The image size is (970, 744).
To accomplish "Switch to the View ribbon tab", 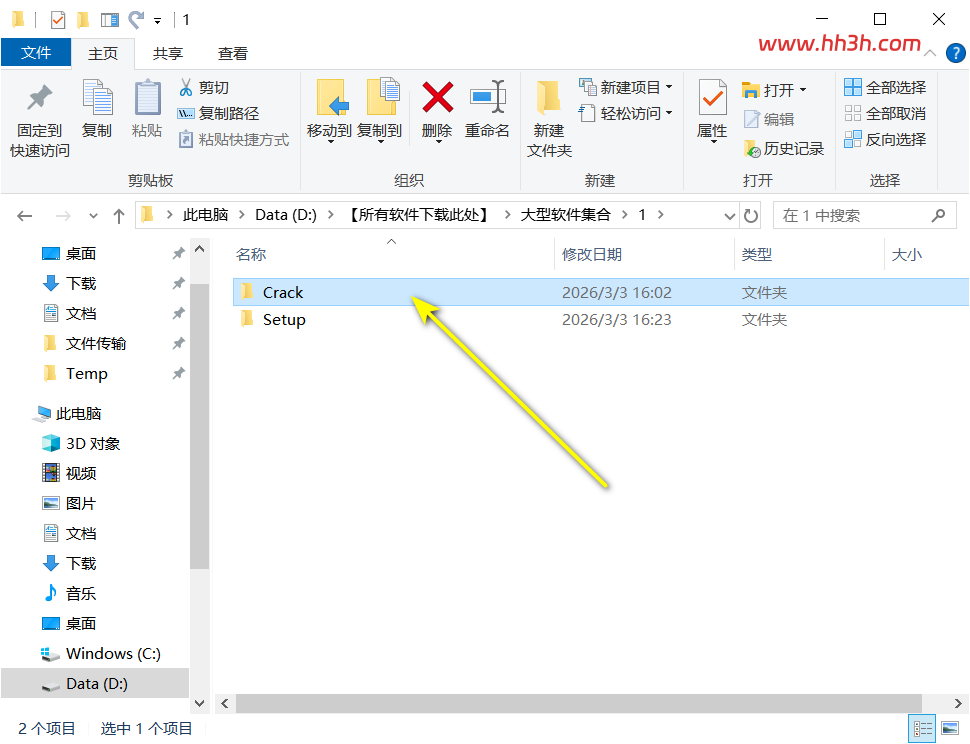I will click(232, 54).
